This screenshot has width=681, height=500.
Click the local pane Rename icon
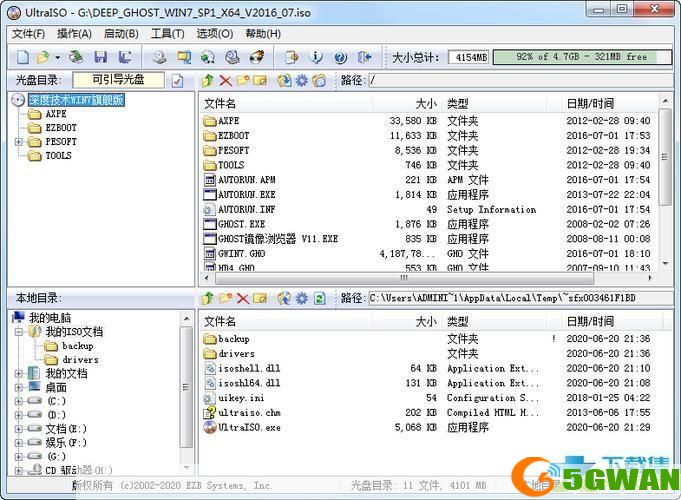260,298
